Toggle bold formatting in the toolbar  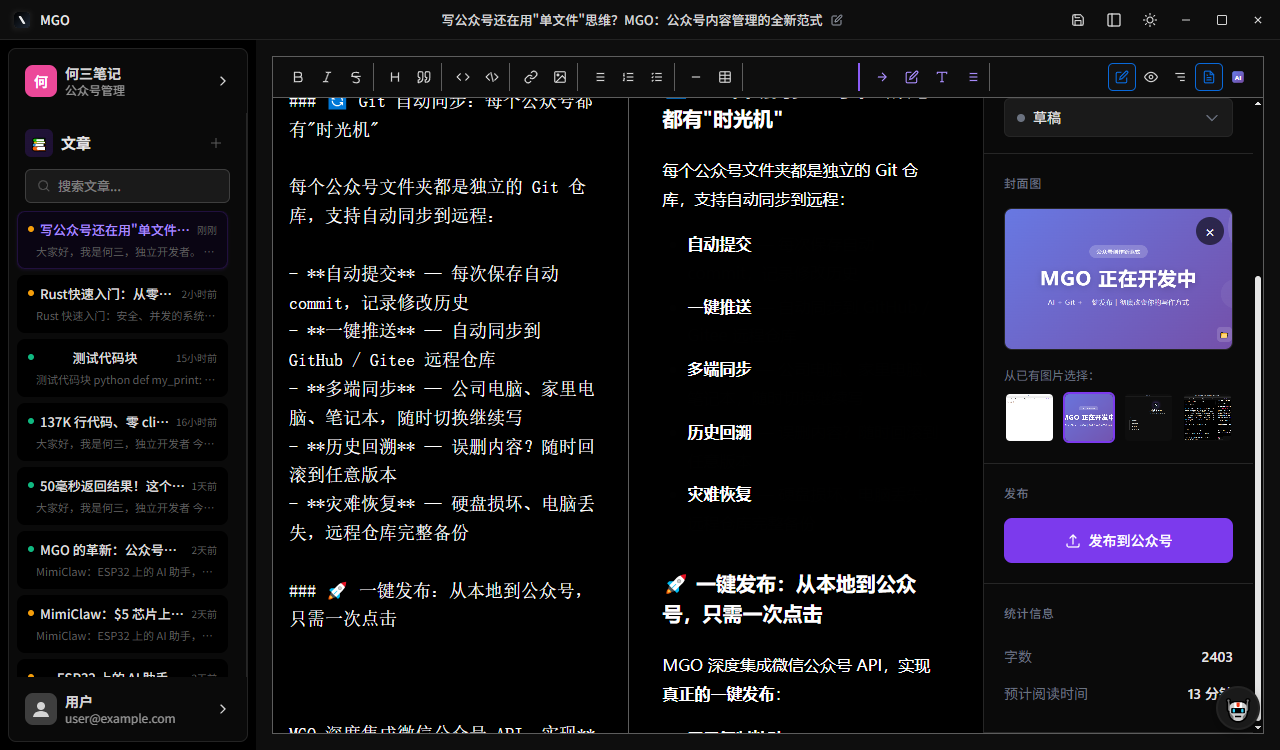pos(298,76)
